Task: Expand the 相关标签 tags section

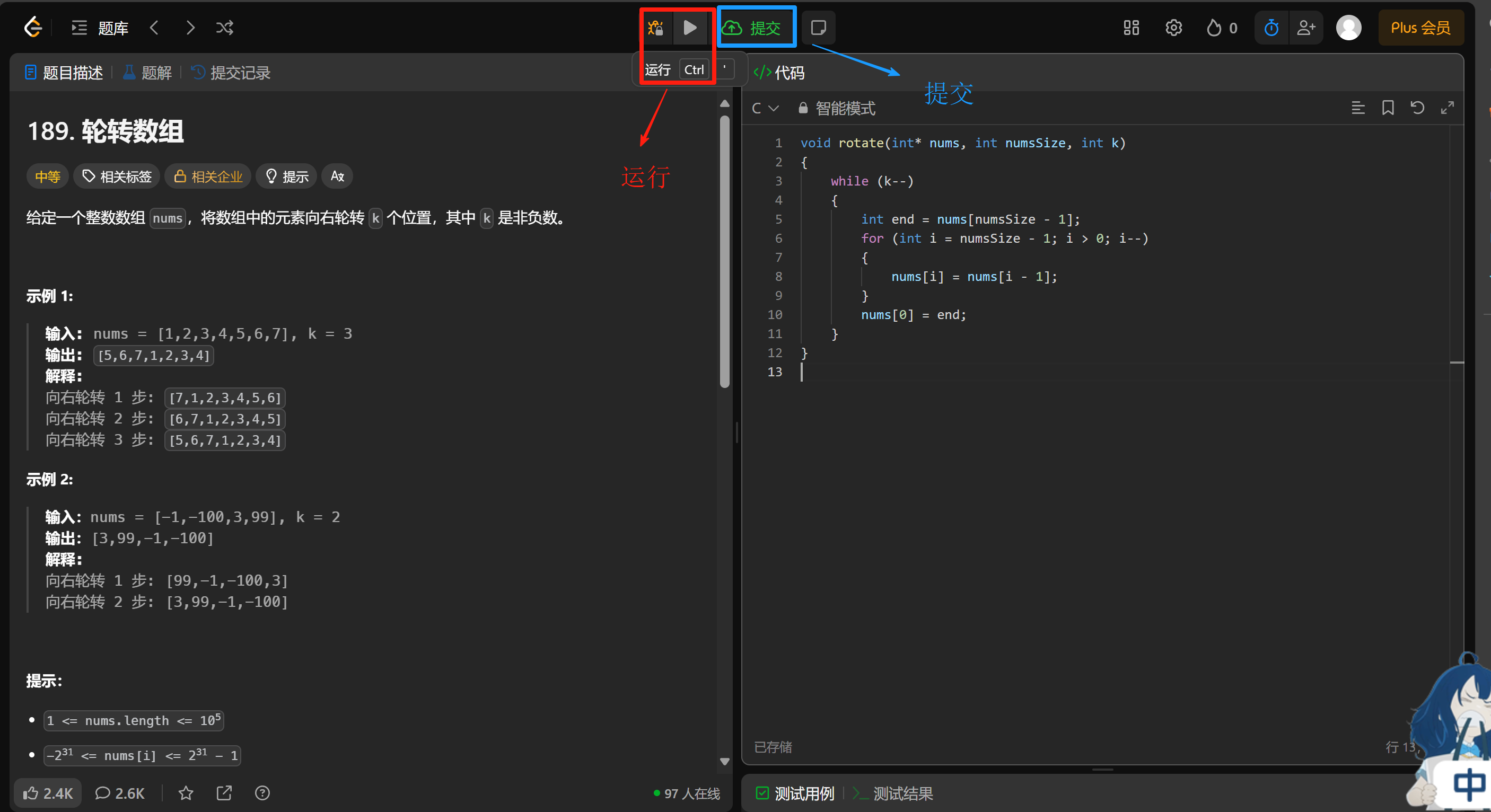Action: (x=117, y=176)
